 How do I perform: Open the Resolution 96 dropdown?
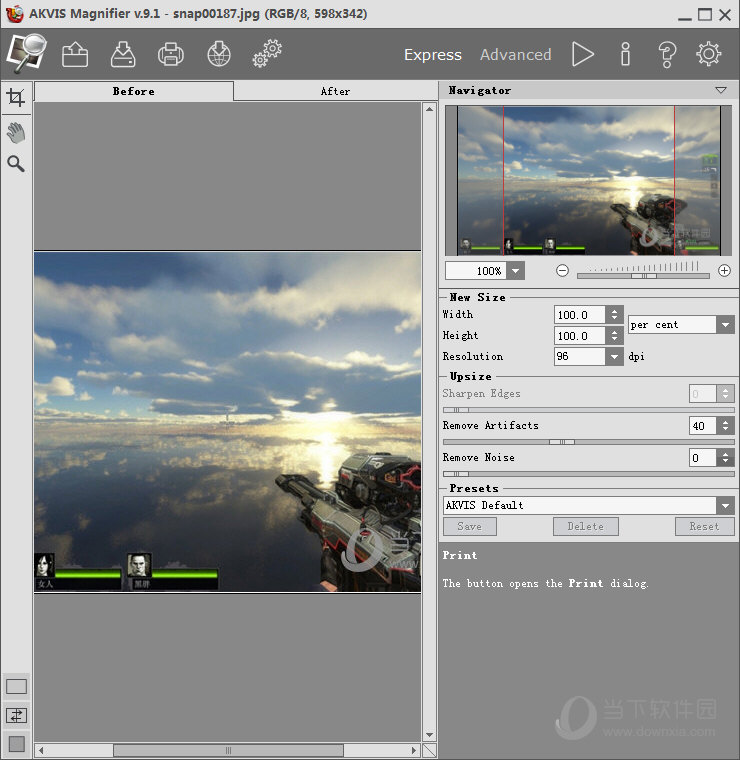(x=614, y=357)
